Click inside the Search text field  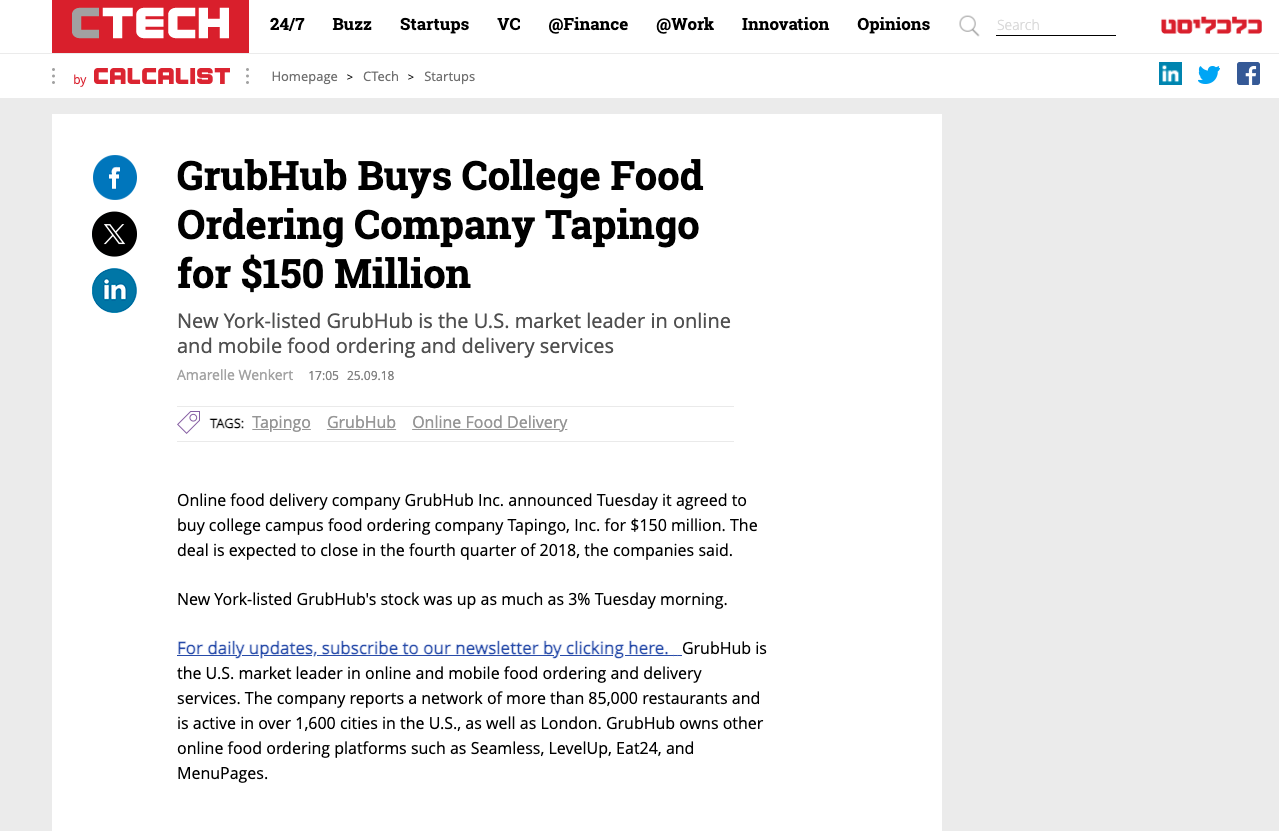pyautogui.click(x=1055, y=25)
